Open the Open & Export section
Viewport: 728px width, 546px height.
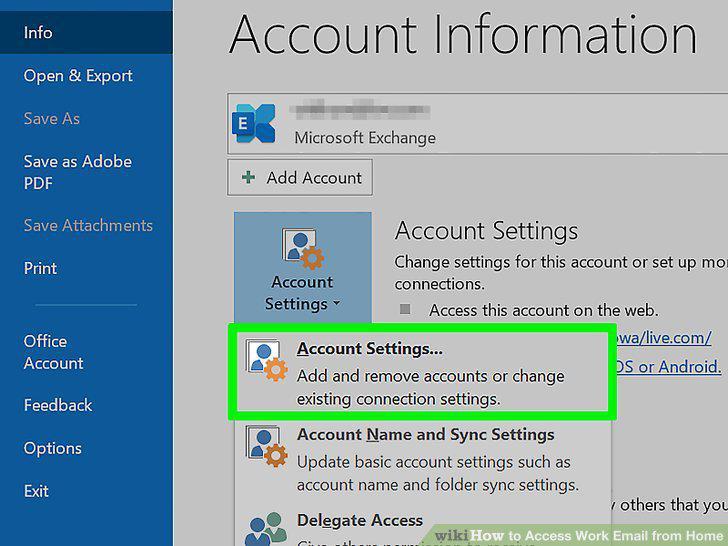click(x=78, y=75)
